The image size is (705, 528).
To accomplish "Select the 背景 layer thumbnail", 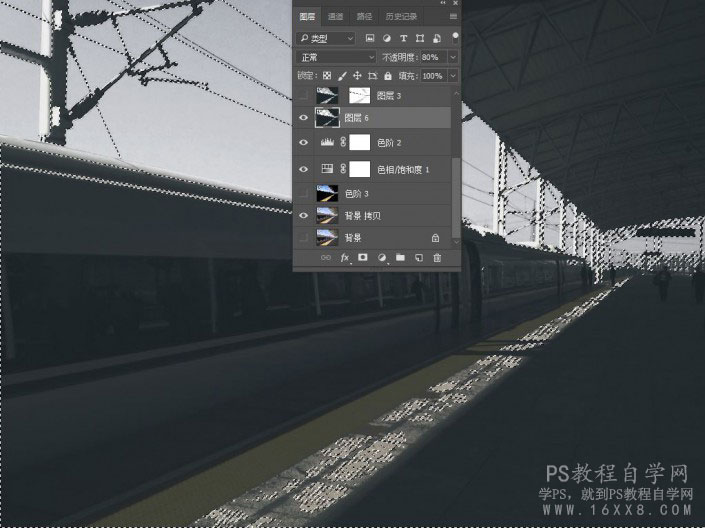I will pos(327,237).
